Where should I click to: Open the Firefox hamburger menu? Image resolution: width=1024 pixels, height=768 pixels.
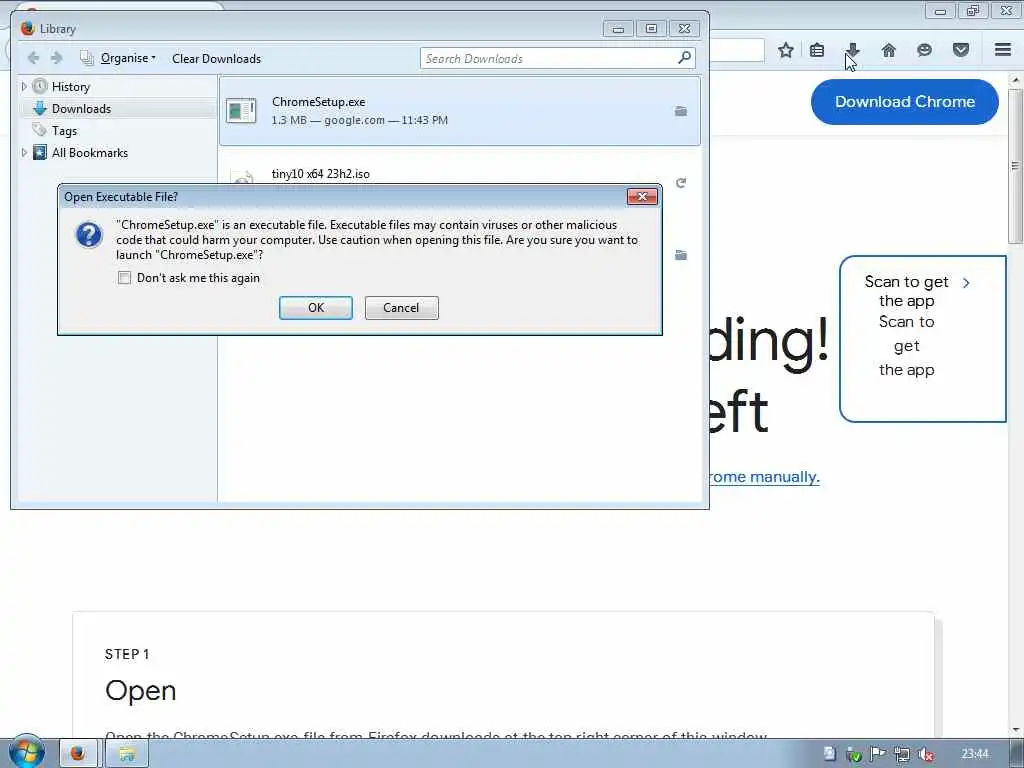coord(1003,50)
